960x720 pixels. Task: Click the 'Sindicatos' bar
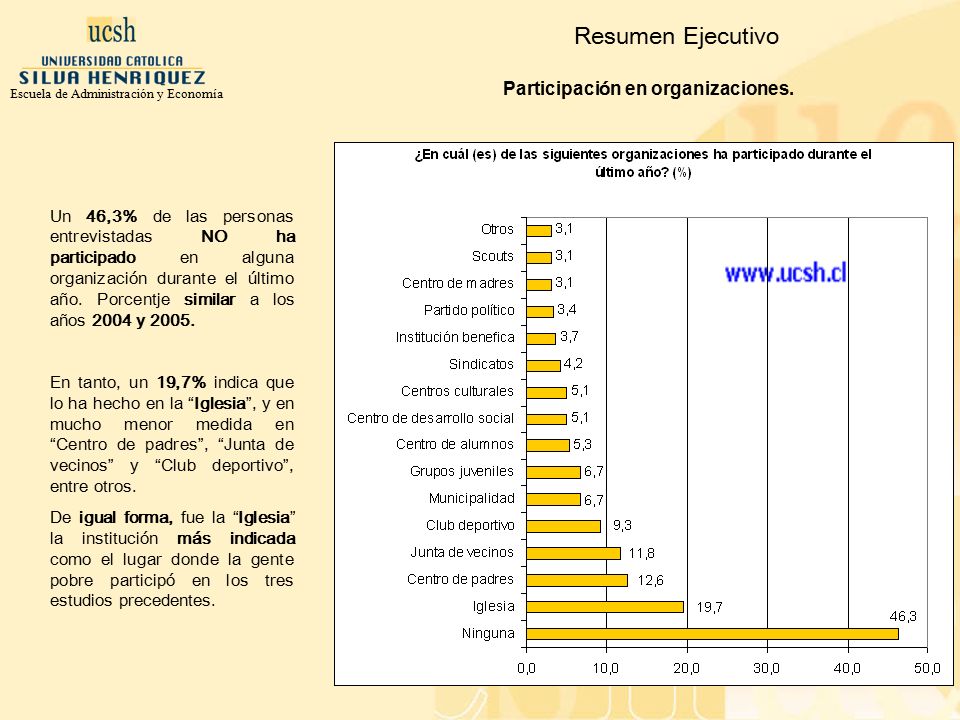(544, 365)
